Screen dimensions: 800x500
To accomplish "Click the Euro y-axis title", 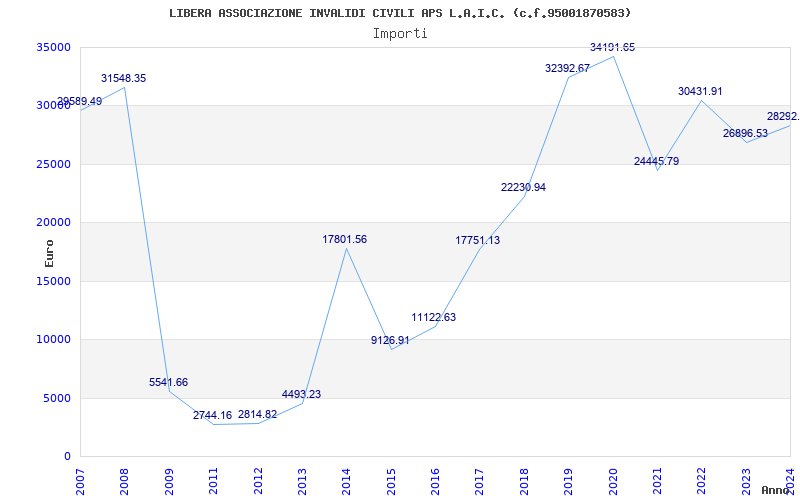I will pos(49,254).
